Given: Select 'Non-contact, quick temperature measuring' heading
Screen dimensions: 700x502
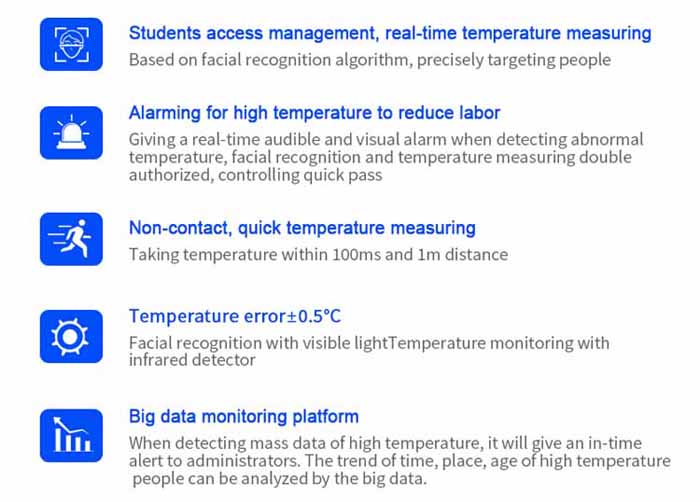Looking at the screenshot, I should 302,228.
